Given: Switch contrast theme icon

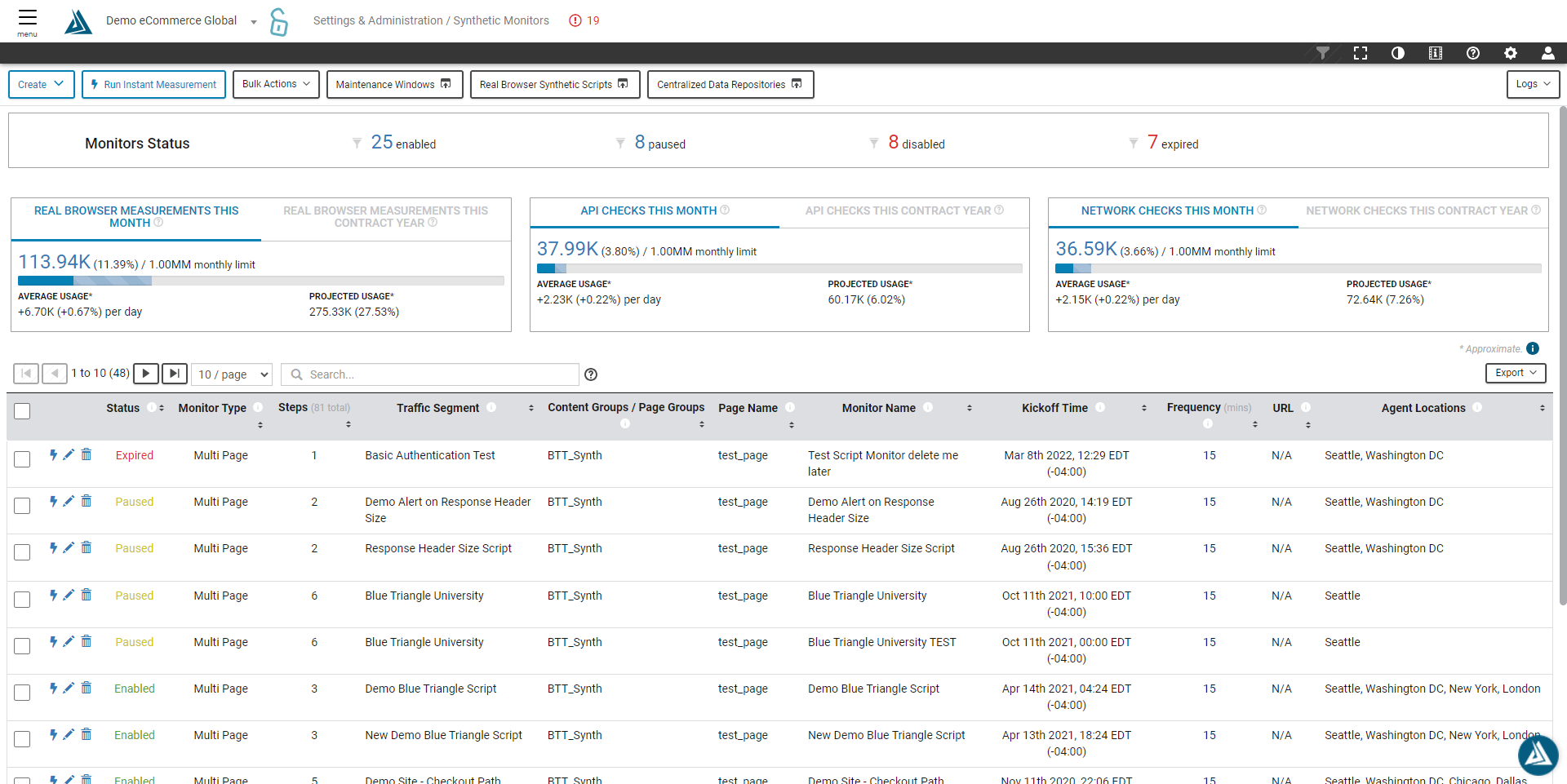Looking at the screenshot, I should coord(1397,53).
